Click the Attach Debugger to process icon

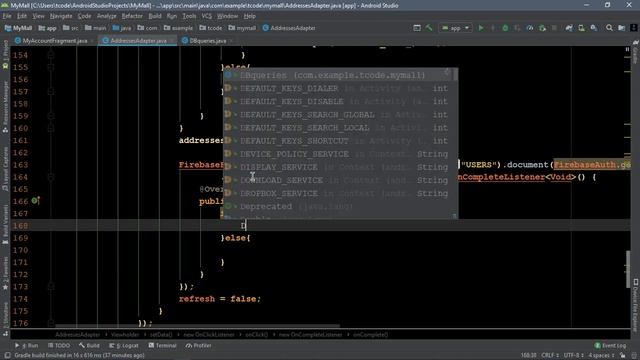[x=542, y=28]
